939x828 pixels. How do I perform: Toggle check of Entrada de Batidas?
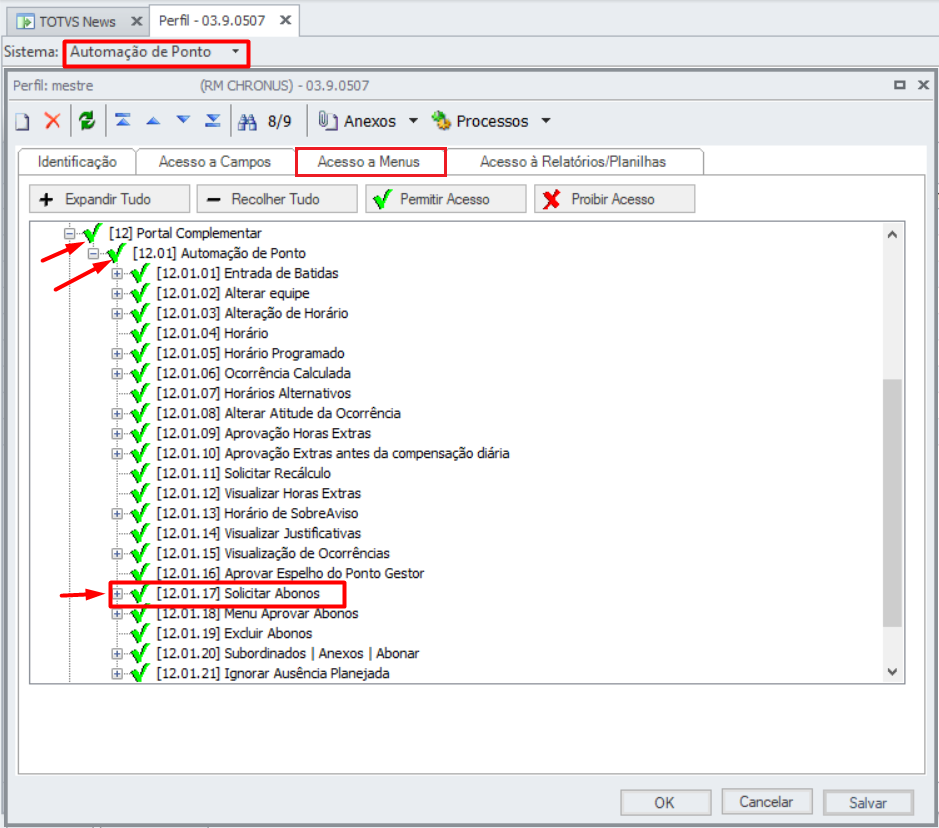point(140,273)
